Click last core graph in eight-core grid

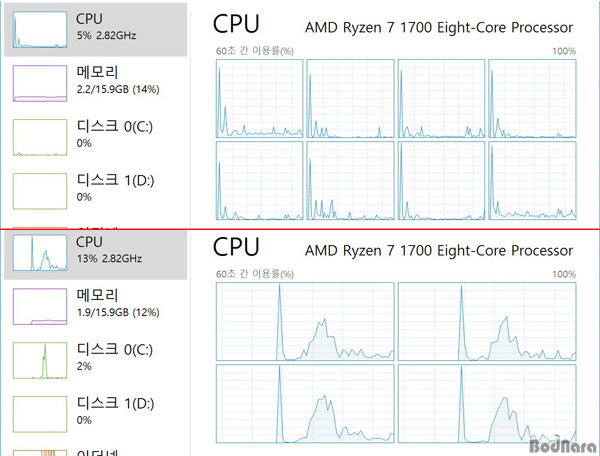(532, 181)
